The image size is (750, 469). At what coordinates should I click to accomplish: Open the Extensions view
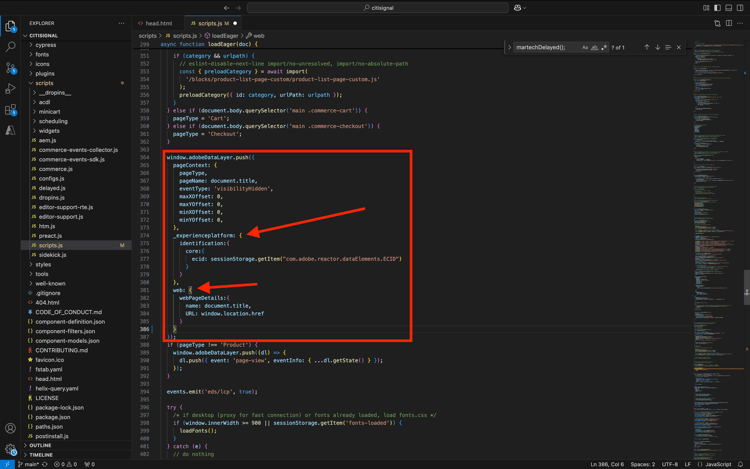pyautogui.click(x=11, y=110)
